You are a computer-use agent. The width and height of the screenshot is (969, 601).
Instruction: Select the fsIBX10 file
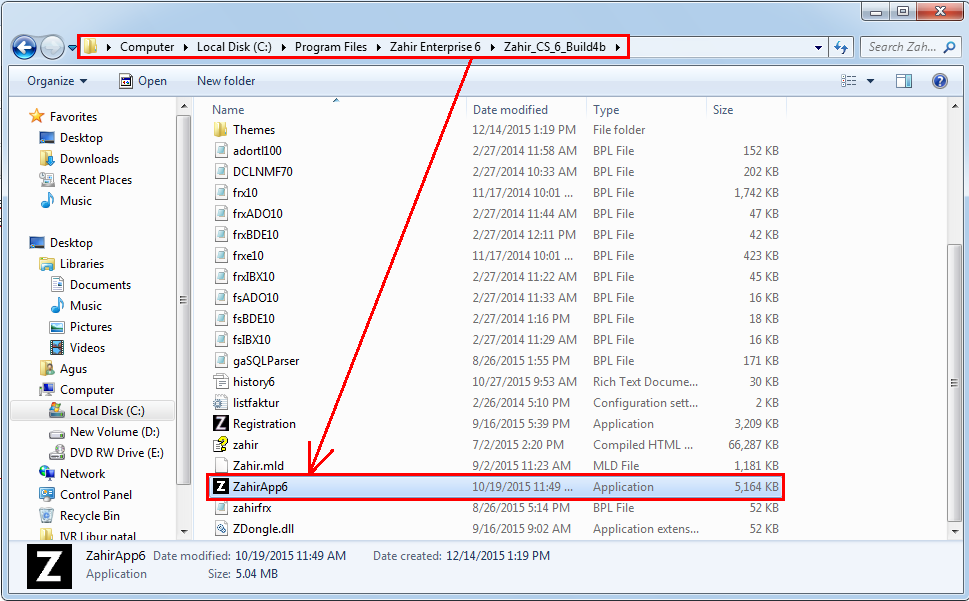tap(252, 340)
